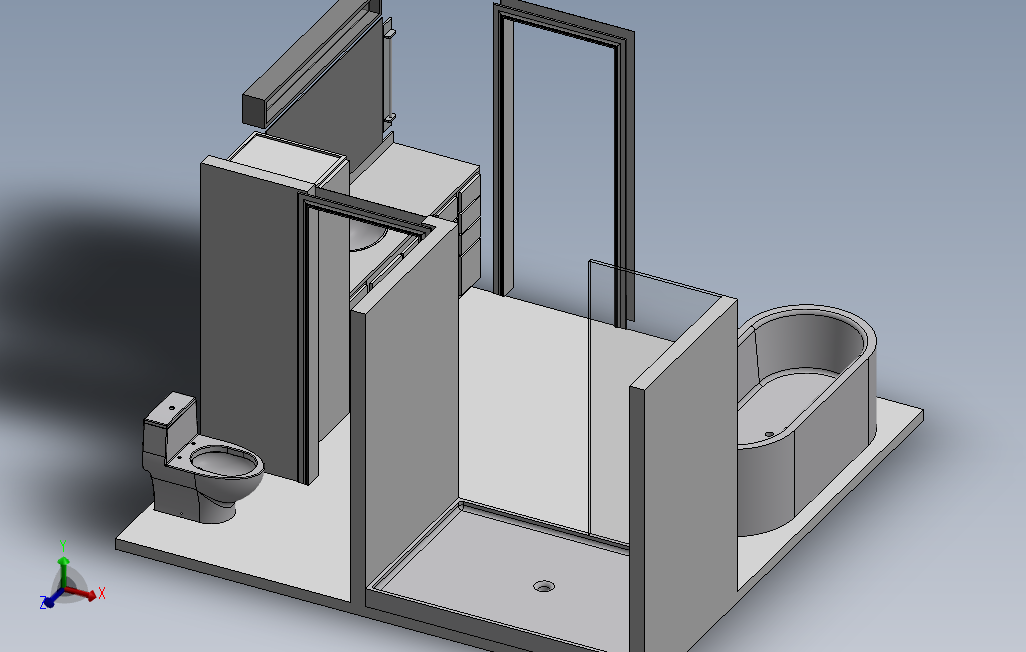Click the shower tray drain hole
This screenshot has width=1026, height=652.
(544, 587)
